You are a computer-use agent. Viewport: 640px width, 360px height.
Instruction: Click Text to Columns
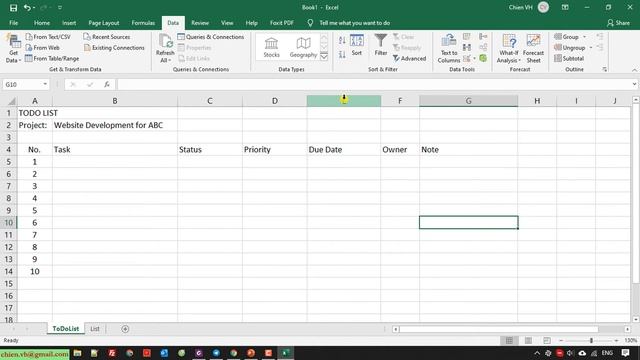pyautogui.click(x=449, y=49)
